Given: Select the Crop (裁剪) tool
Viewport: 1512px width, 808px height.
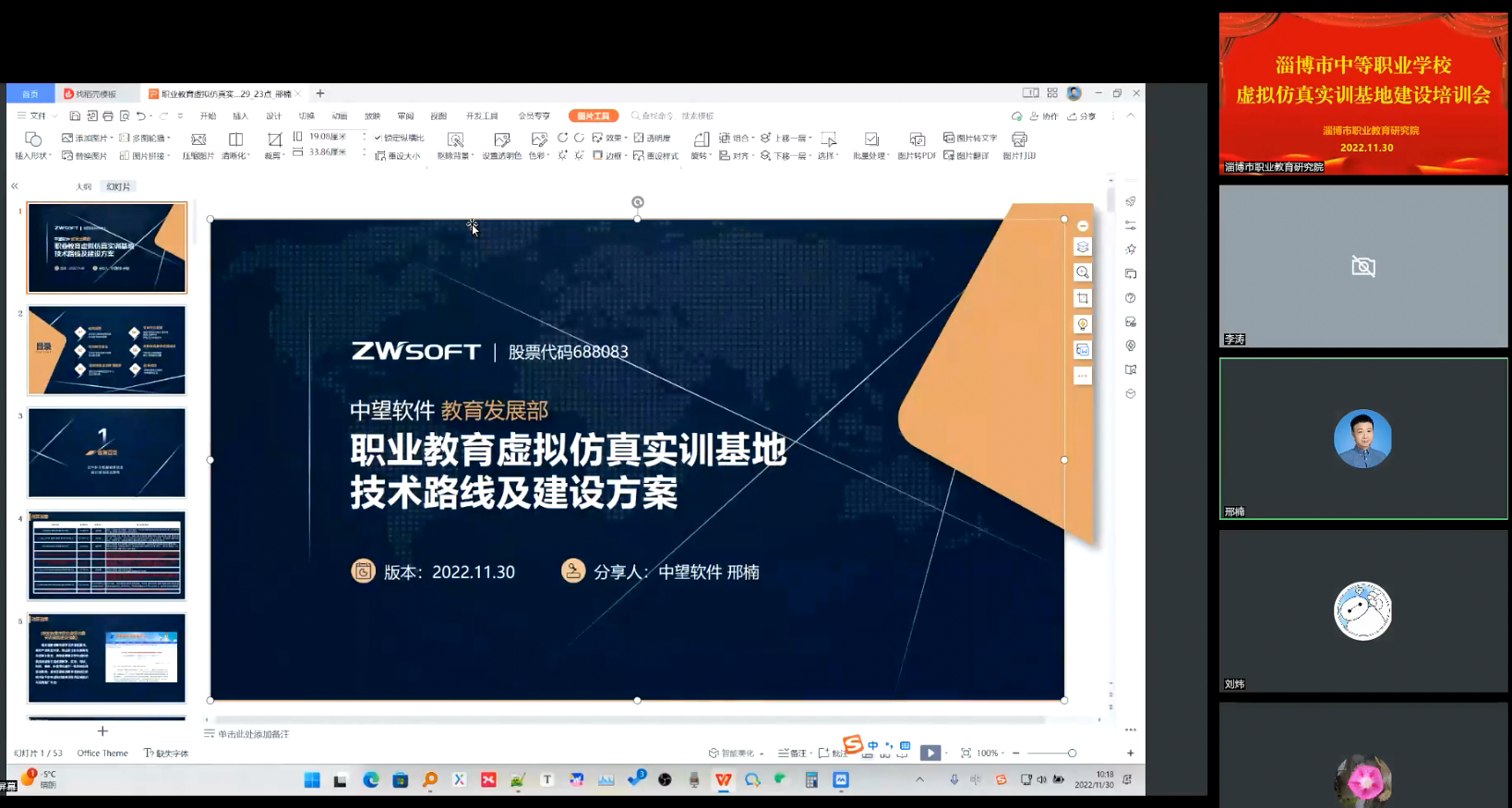Looking at the screenshot, I should coord(274,139).
